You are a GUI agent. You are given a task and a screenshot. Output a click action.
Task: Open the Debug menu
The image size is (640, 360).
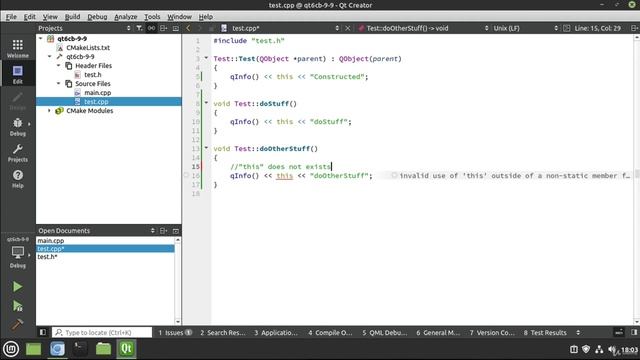[97, 17]
